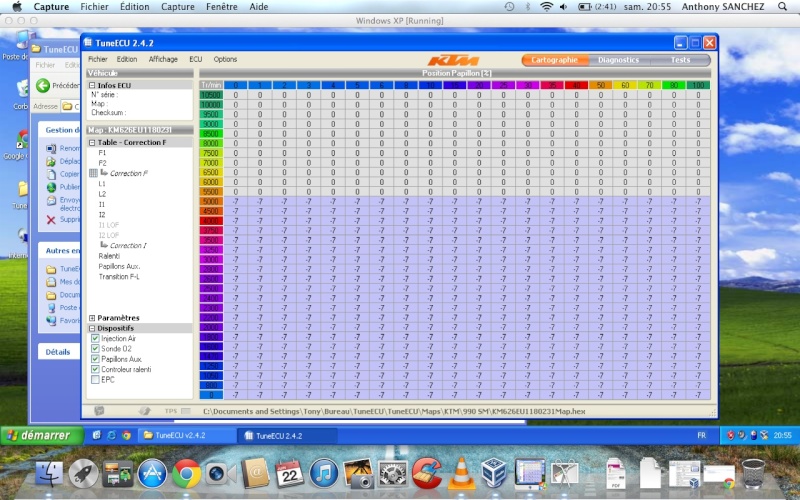Open Calendar icon in the Dock
800x500 pixels.
click(x=289, y=473)
